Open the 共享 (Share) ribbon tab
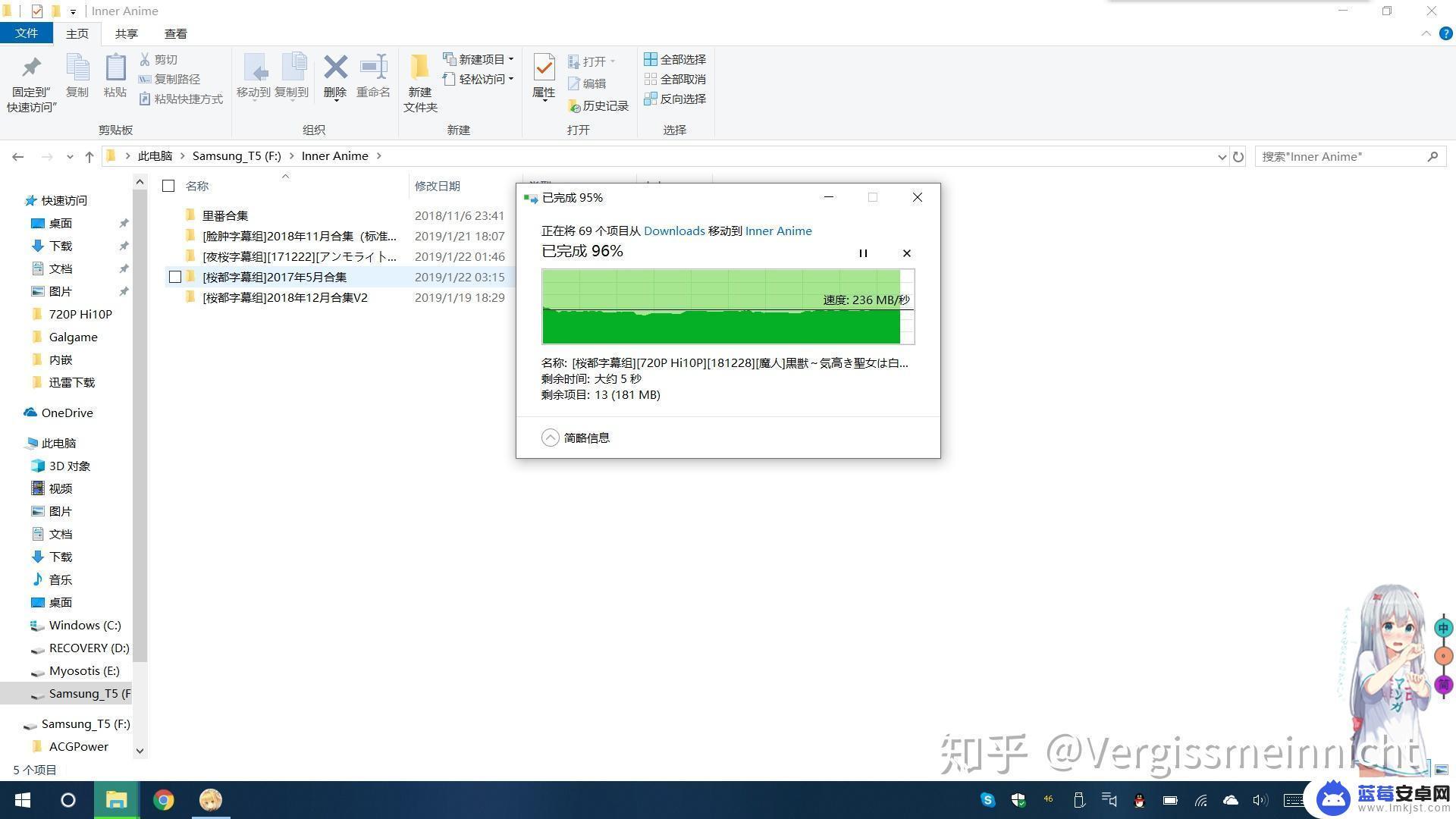Screen dimensions: 1456x819 pyautogui.click(x=127, y=33)
